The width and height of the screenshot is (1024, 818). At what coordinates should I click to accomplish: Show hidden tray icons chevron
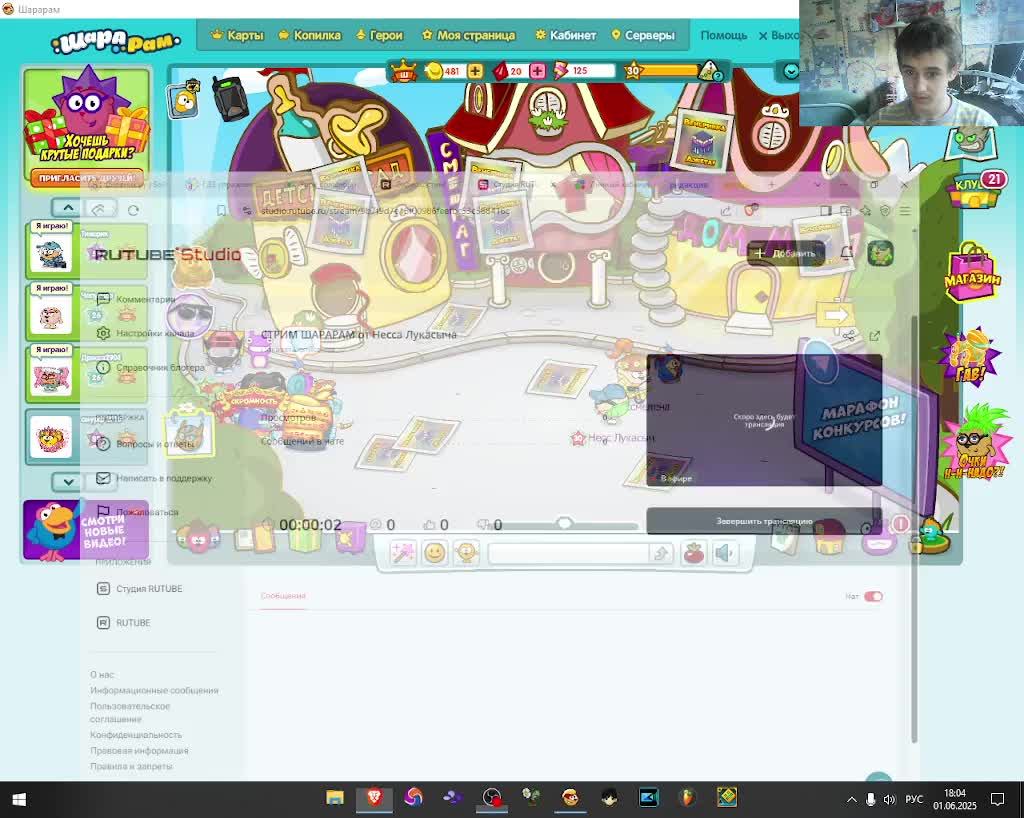point(852,799)
